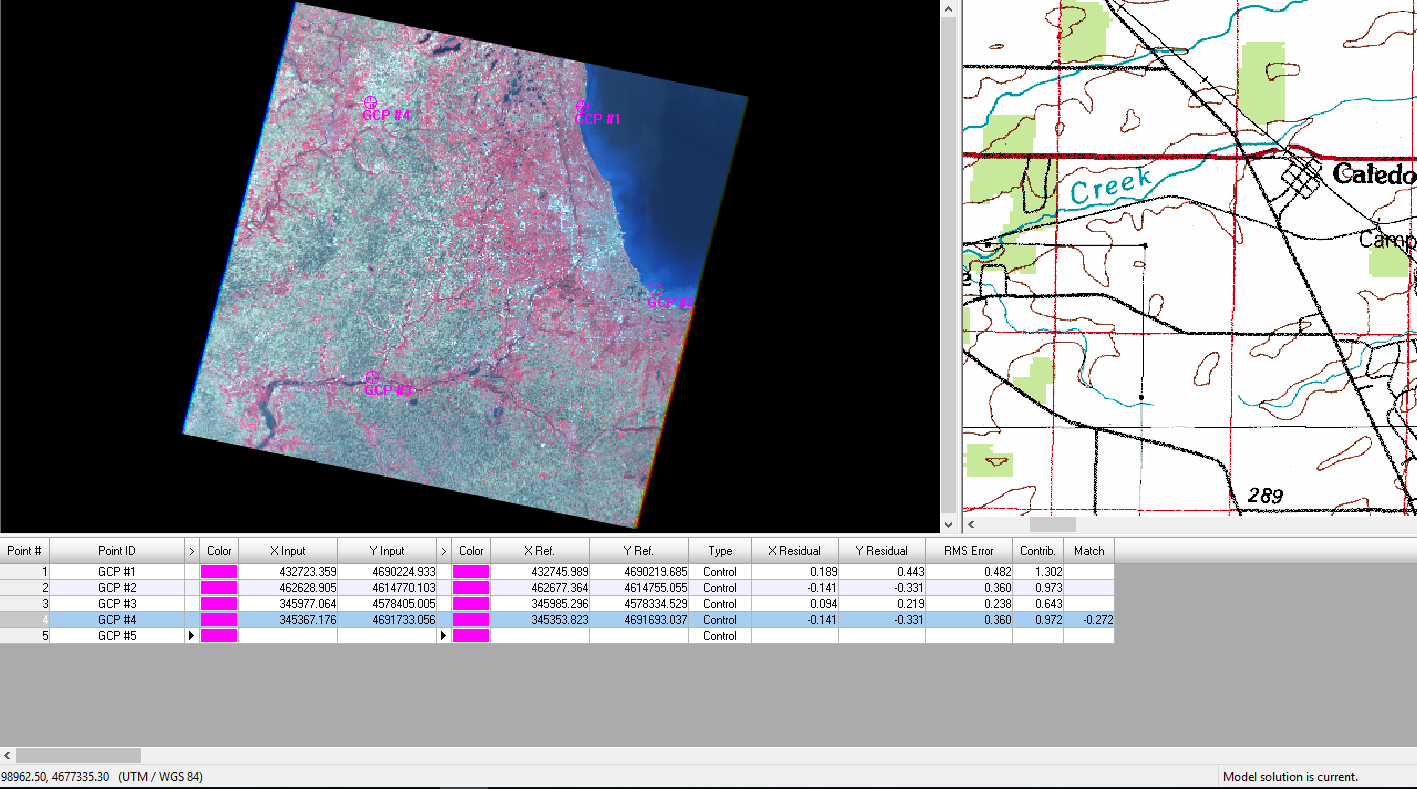Click the table's horizontal scrollbar thumb
1417x789 pixels.
(78, 755)
